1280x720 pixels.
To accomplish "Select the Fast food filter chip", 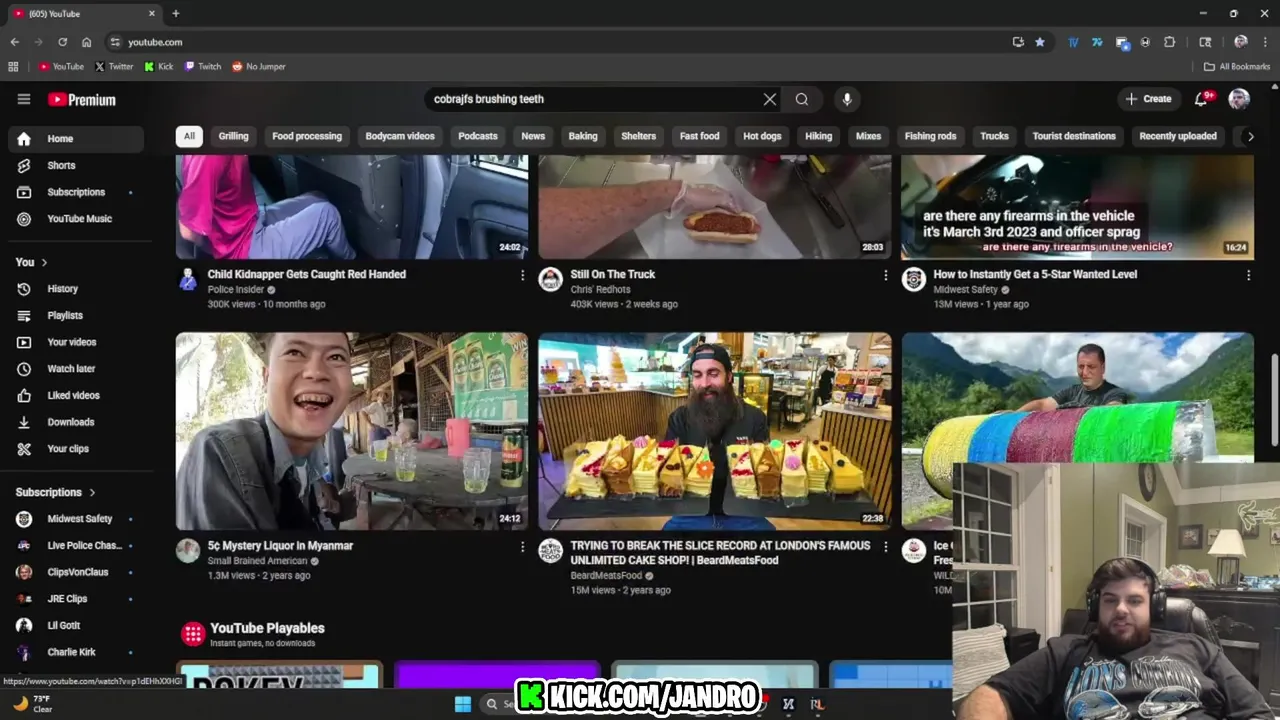I will click(700, 136).
